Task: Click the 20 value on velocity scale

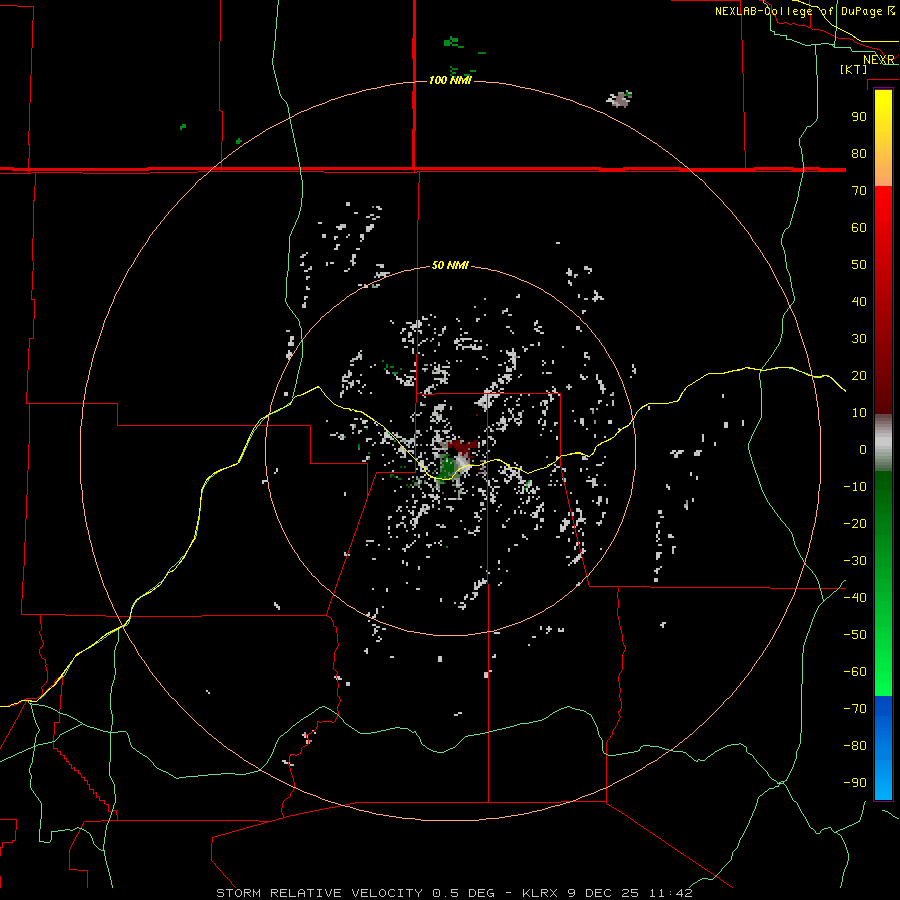Action: pyautogui.click(x=859, y=375)
